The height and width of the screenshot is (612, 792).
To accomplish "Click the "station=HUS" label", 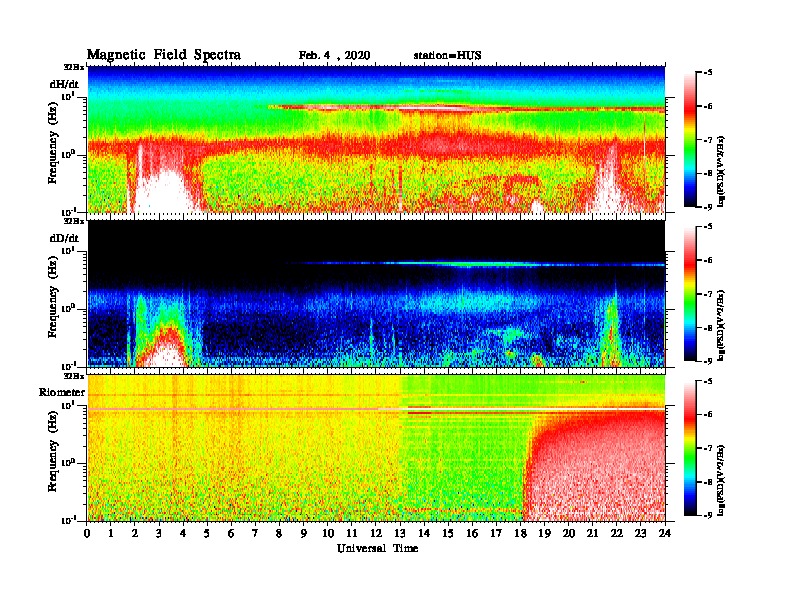I will coord(447,56).
